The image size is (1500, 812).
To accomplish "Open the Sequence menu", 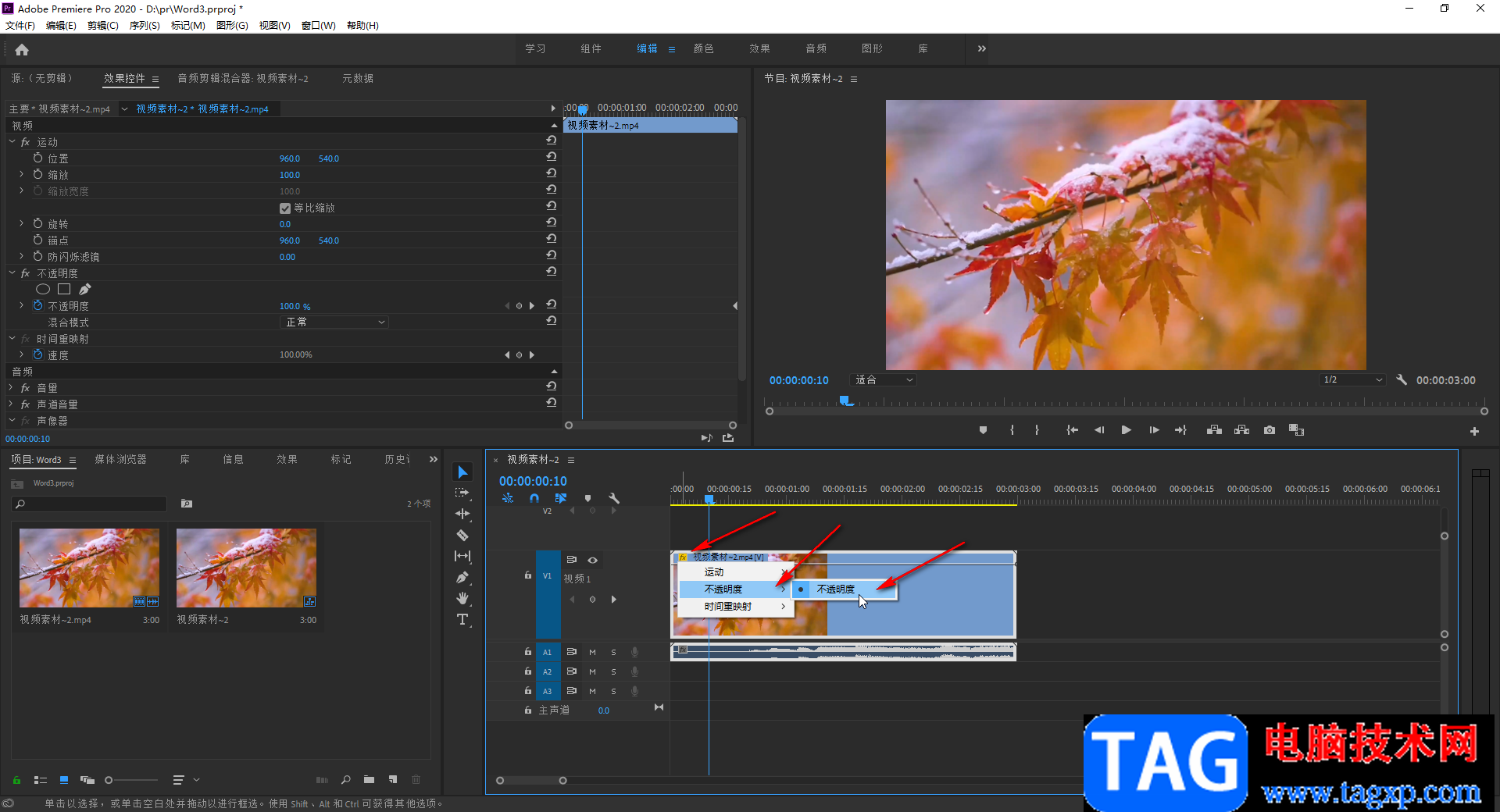I will 145,26.
